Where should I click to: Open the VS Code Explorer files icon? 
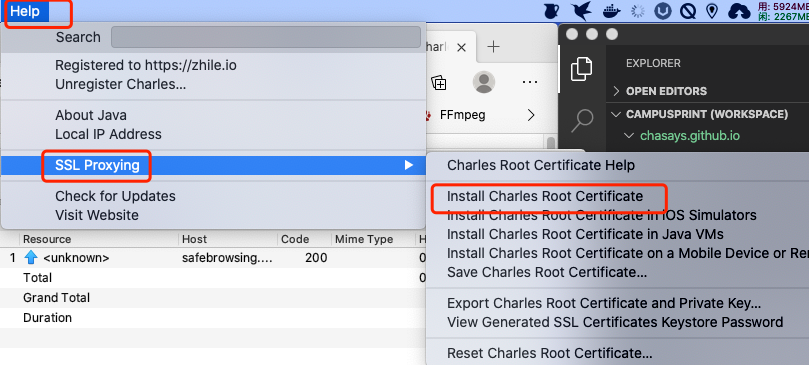coord(581,69)
